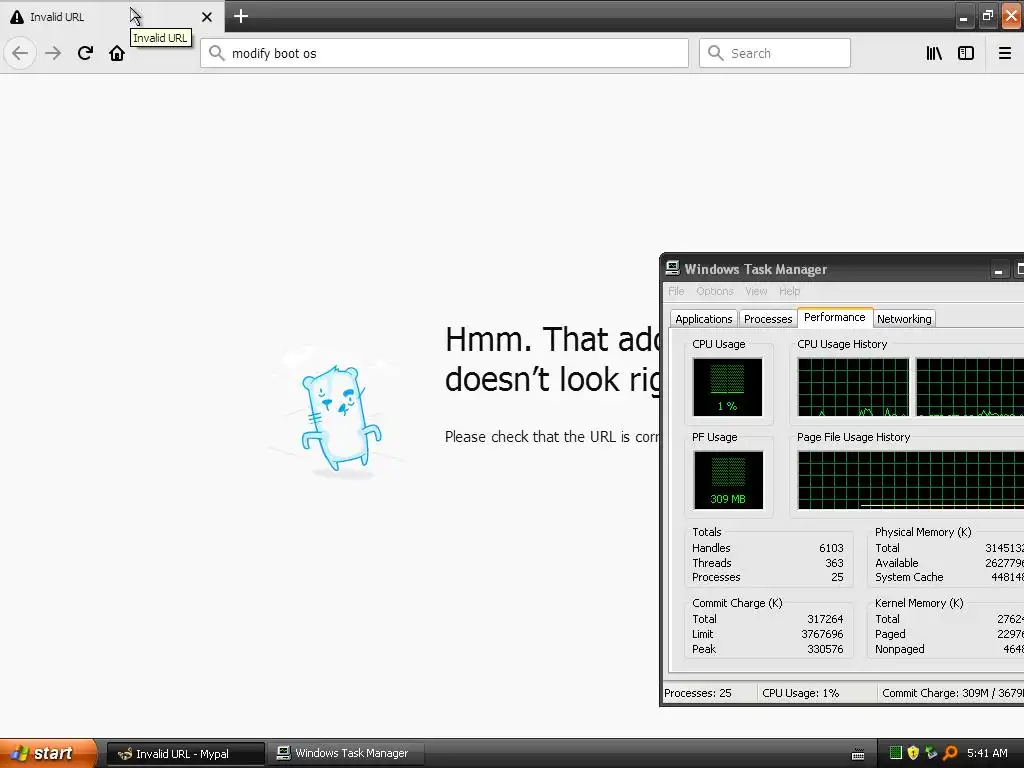Open the browser hamburger menu
Screen dimensions: 1024x768
1005,53
